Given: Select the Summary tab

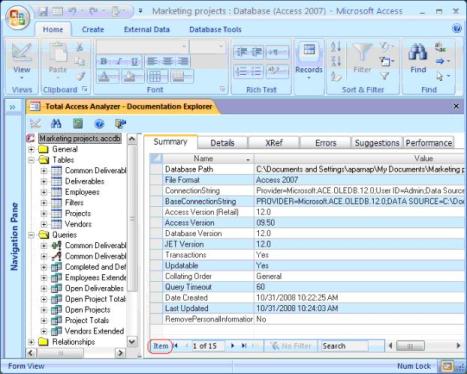Looking at the screenshot, I should (x=170, y=142).
